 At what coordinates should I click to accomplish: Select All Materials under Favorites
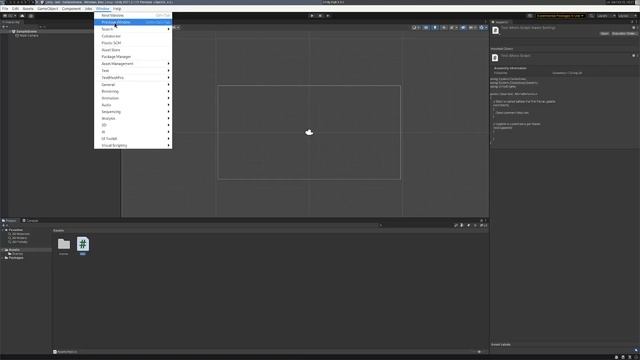[x=21, y=234]
